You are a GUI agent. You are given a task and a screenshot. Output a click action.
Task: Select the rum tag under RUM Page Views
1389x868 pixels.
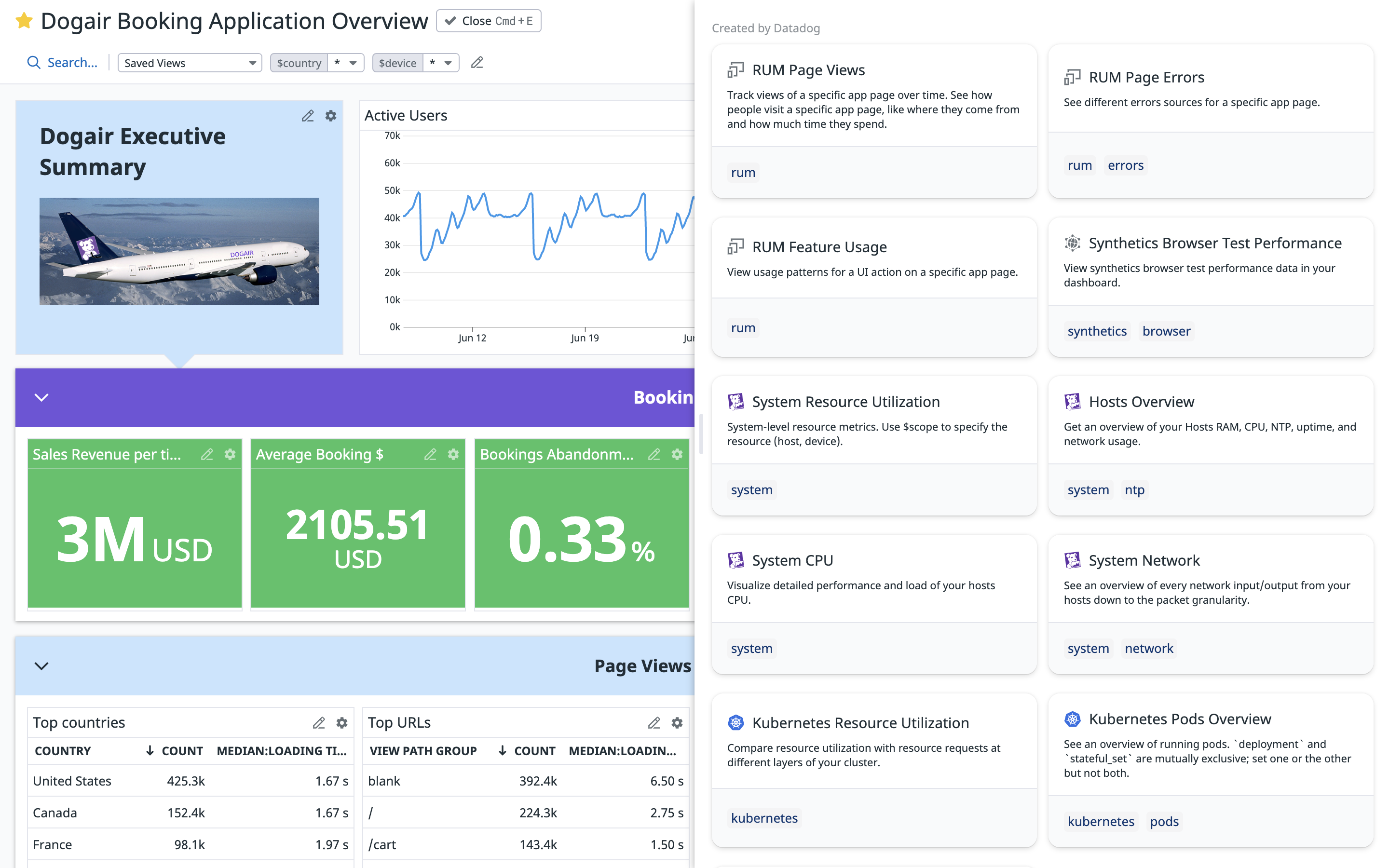pos(743,172)
